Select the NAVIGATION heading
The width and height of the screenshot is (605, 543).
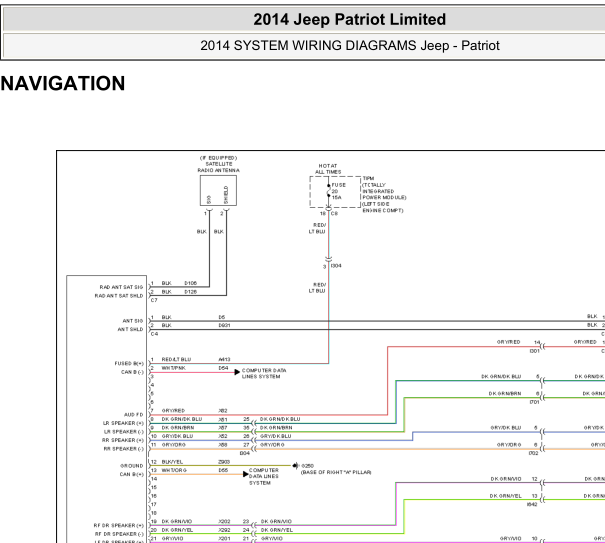pyautogui.click(x=63, y=83)
